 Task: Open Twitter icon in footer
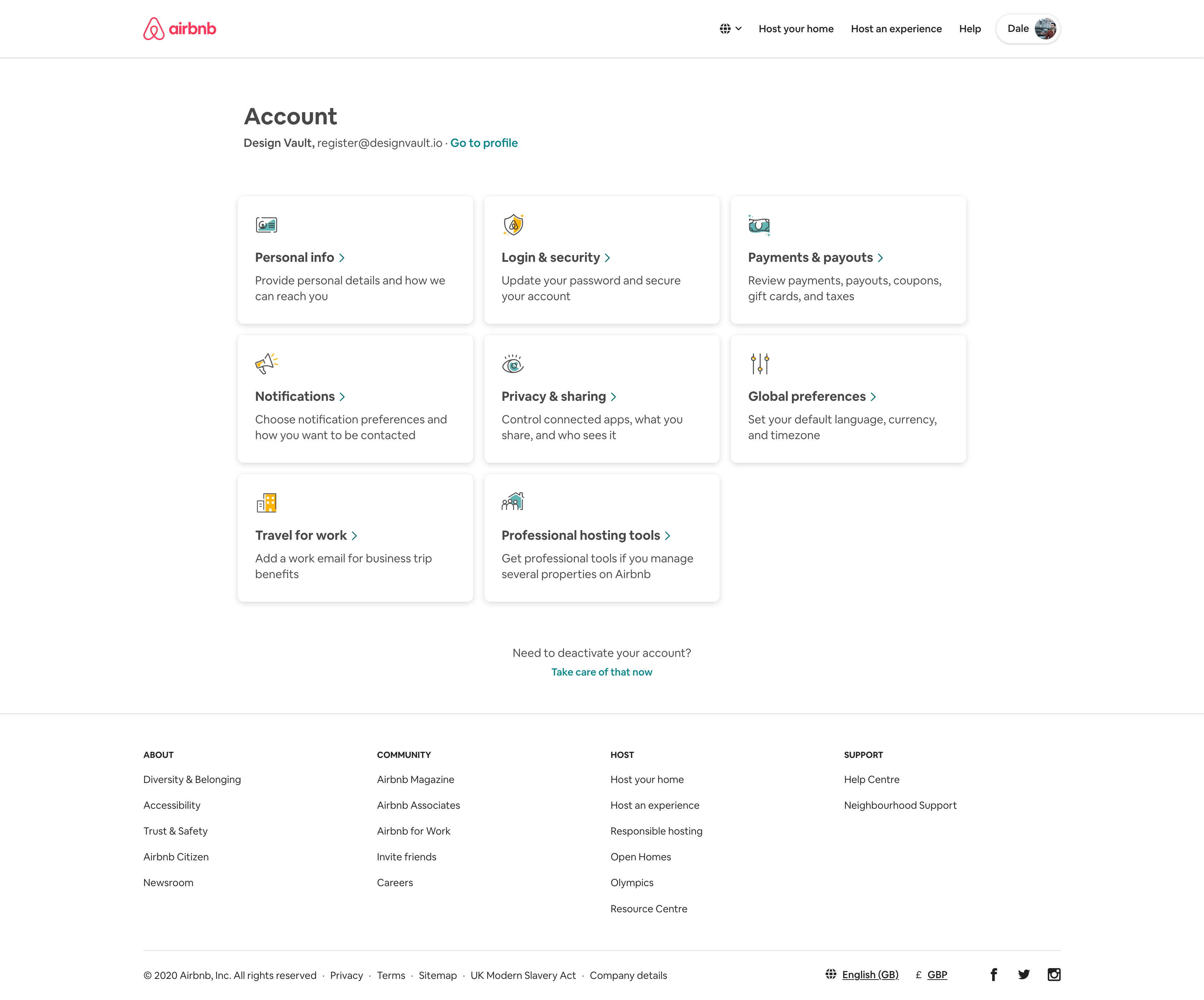point(1024,975)
